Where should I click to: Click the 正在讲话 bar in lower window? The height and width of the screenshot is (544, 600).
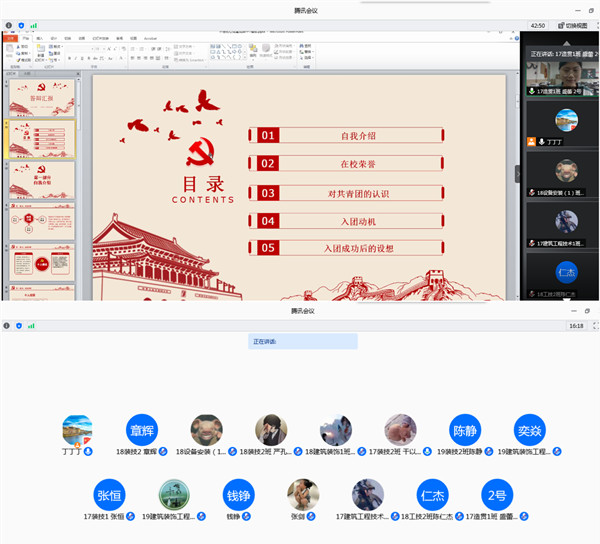303,341
